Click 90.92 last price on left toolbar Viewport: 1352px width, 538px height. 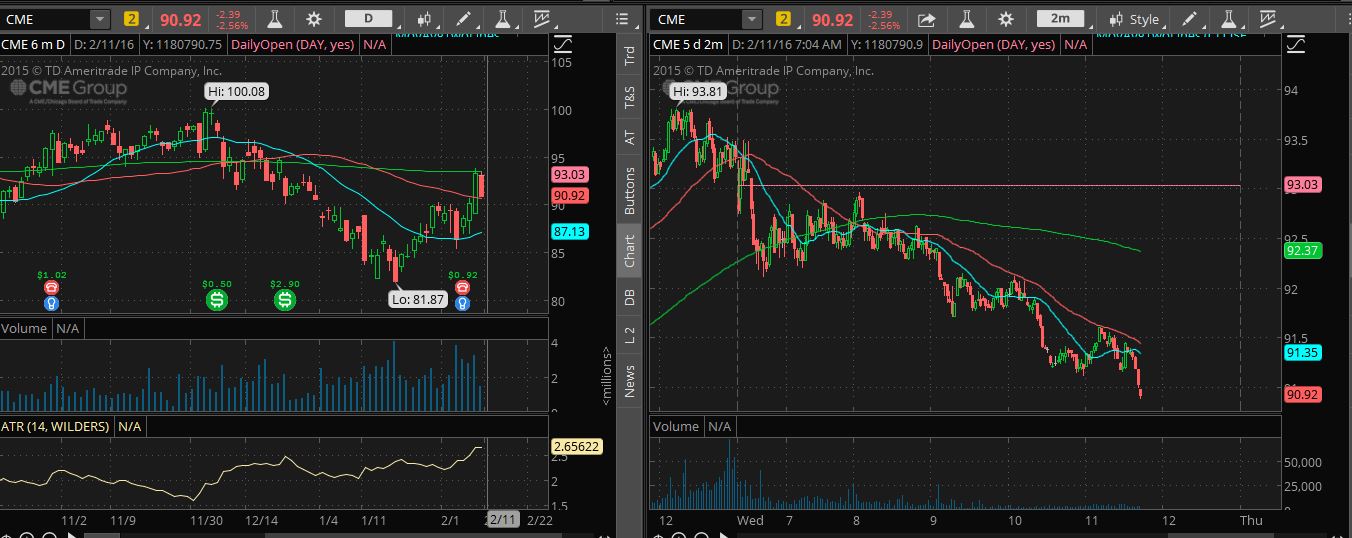click(181, 19)
